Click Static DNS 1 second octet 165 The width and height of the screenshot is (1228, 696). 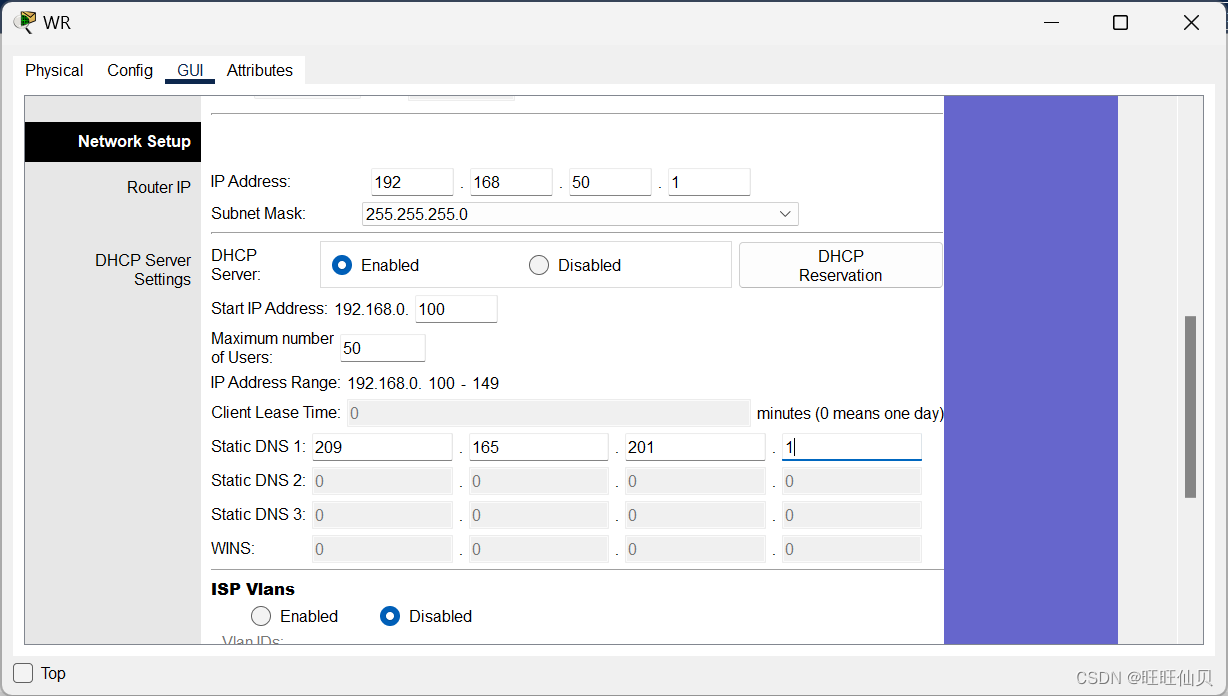click(x=539, y=447)
